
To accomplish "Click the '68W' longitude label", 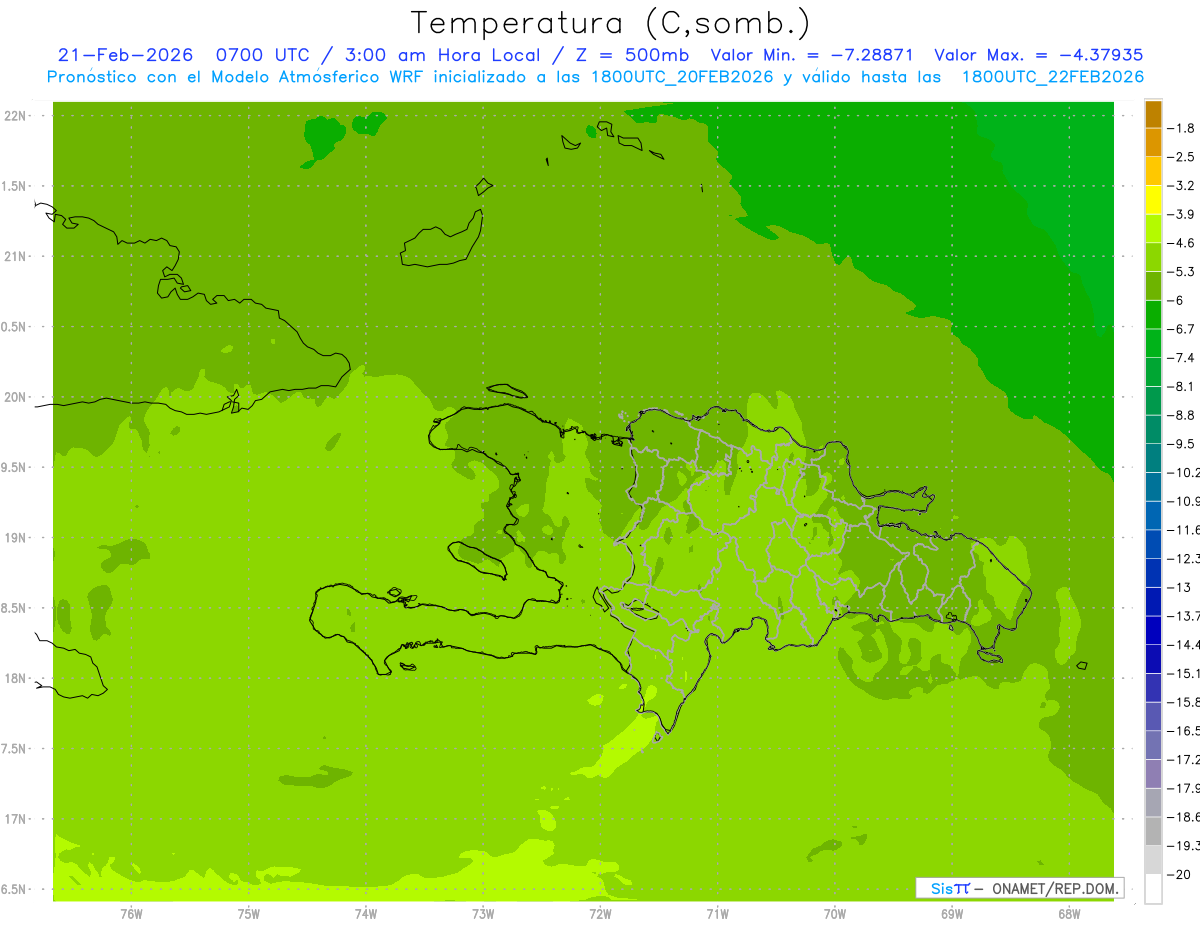I will pos(1069,913).
